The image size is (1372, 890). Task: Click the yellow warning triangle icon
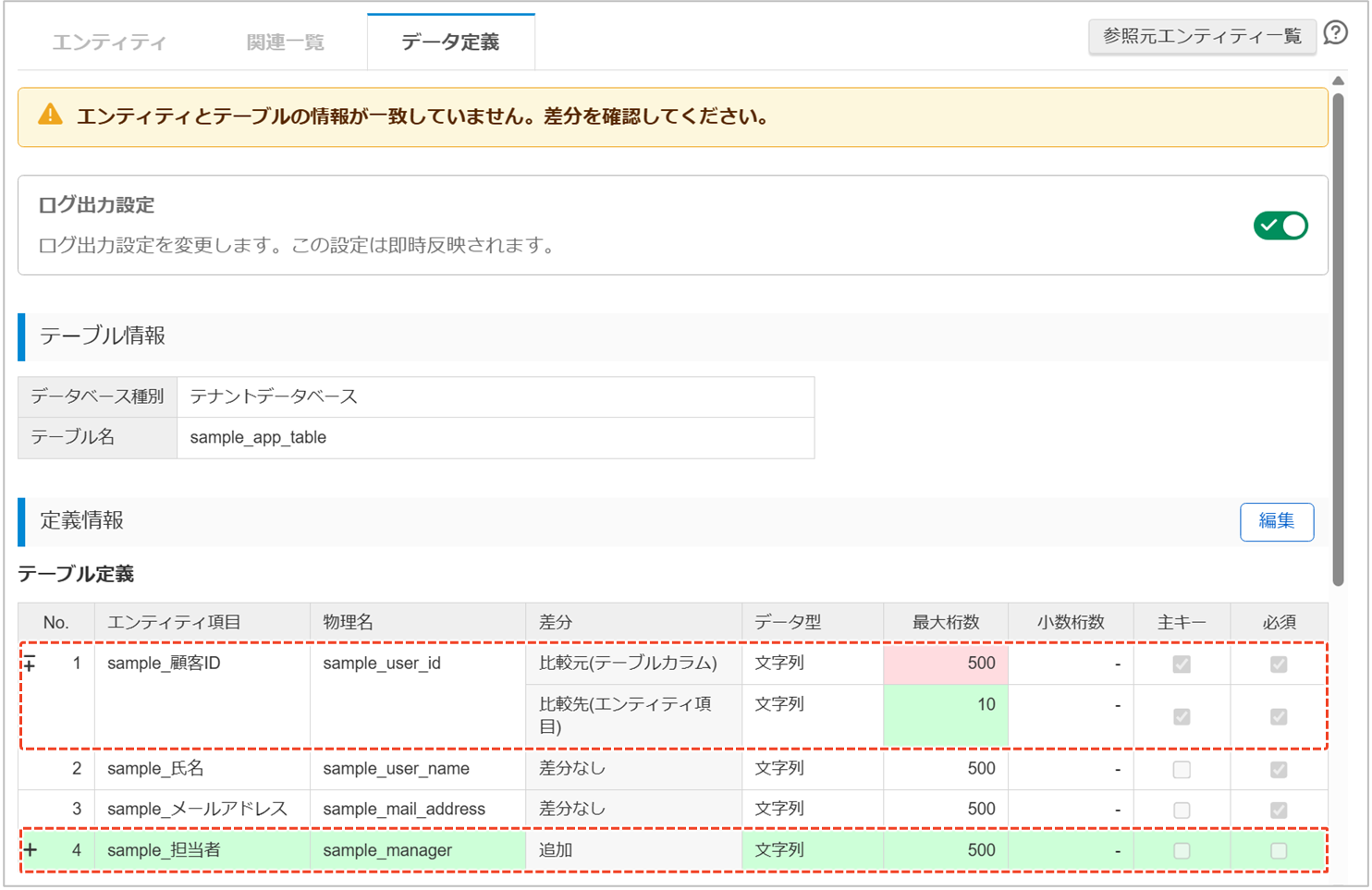click(x=50, y=116)
